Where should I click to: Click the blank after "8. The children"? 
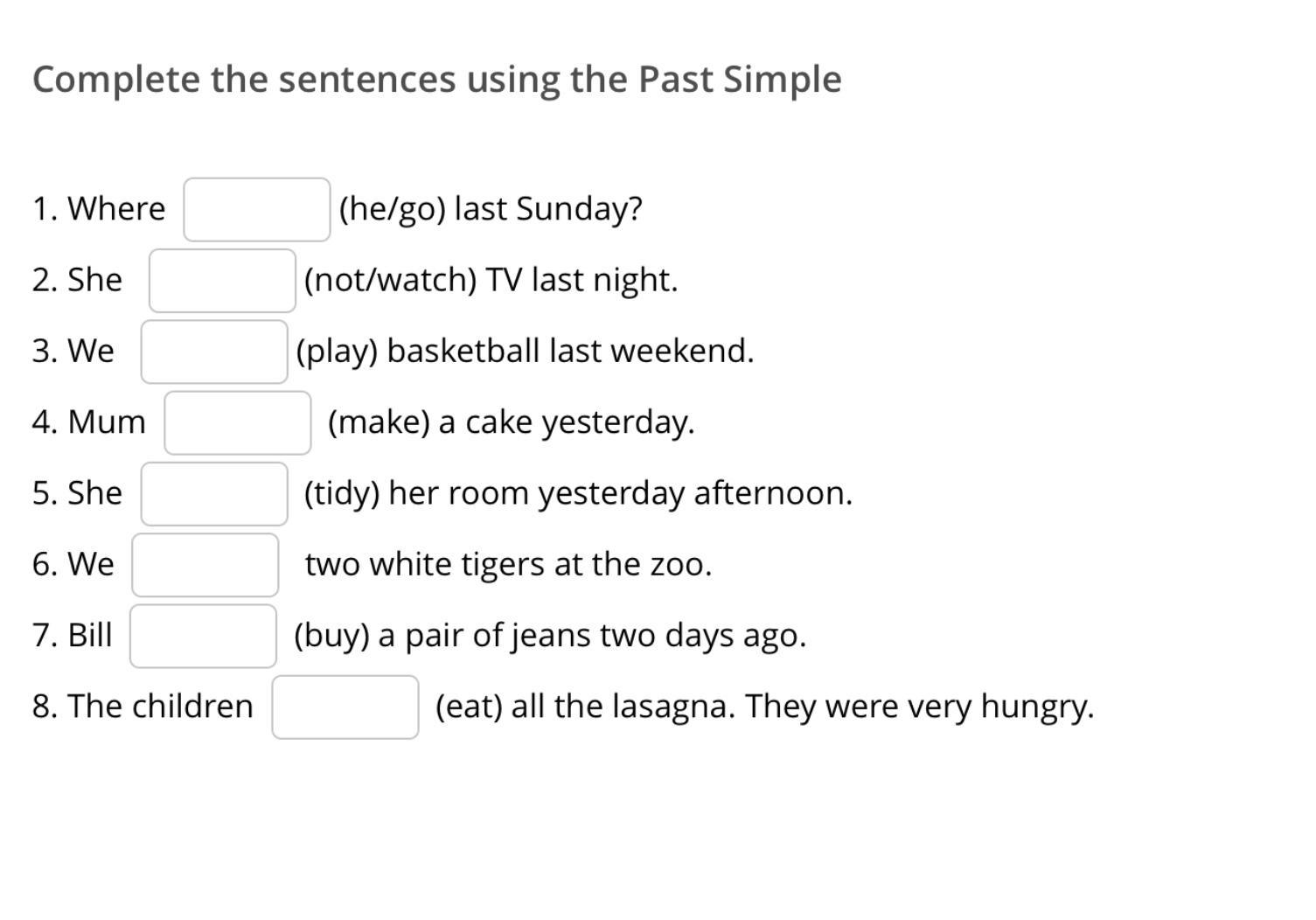345,707
